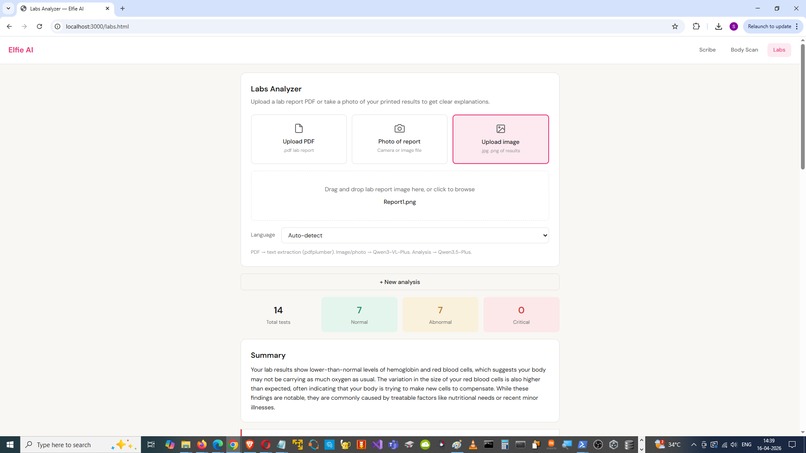
Task: Open the volume control in system tray
Action: [734, 445]
